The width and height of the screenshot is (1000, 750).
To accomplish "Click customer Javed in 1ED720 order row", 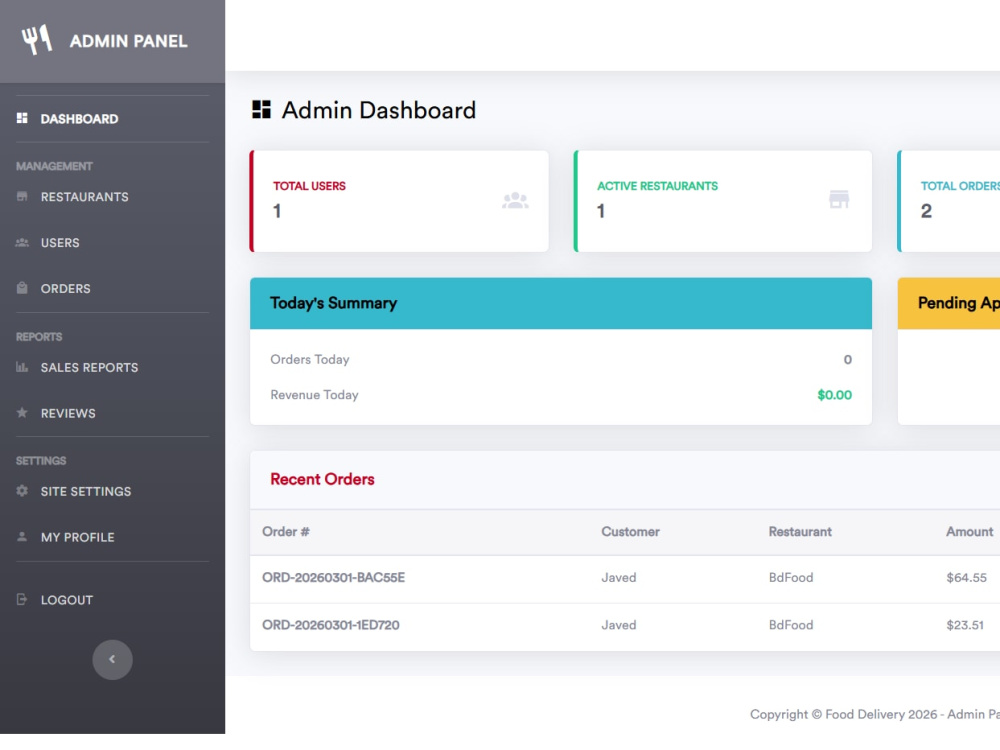I will tap(619, 625).
